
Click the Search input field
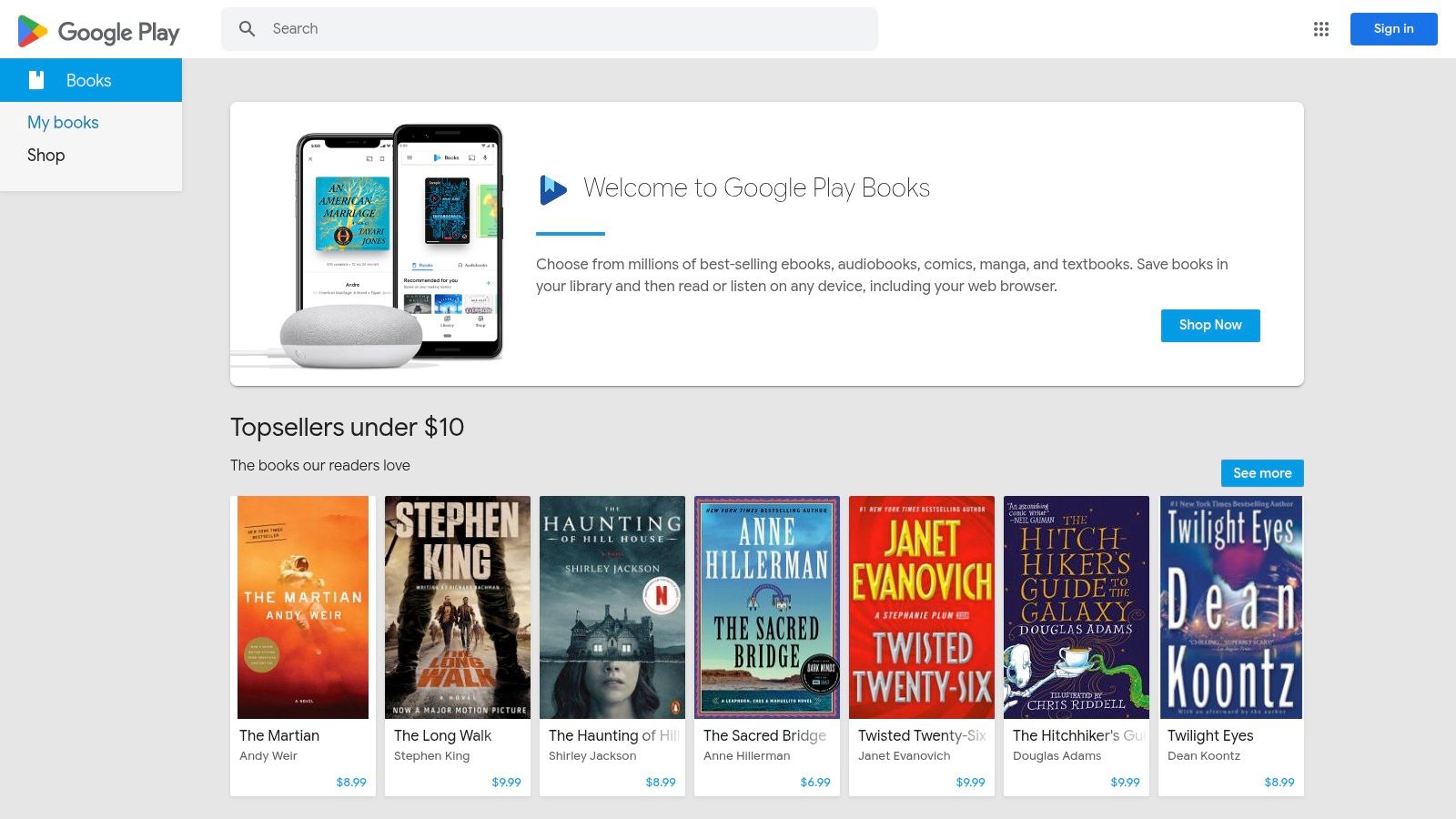pos(546,28)
